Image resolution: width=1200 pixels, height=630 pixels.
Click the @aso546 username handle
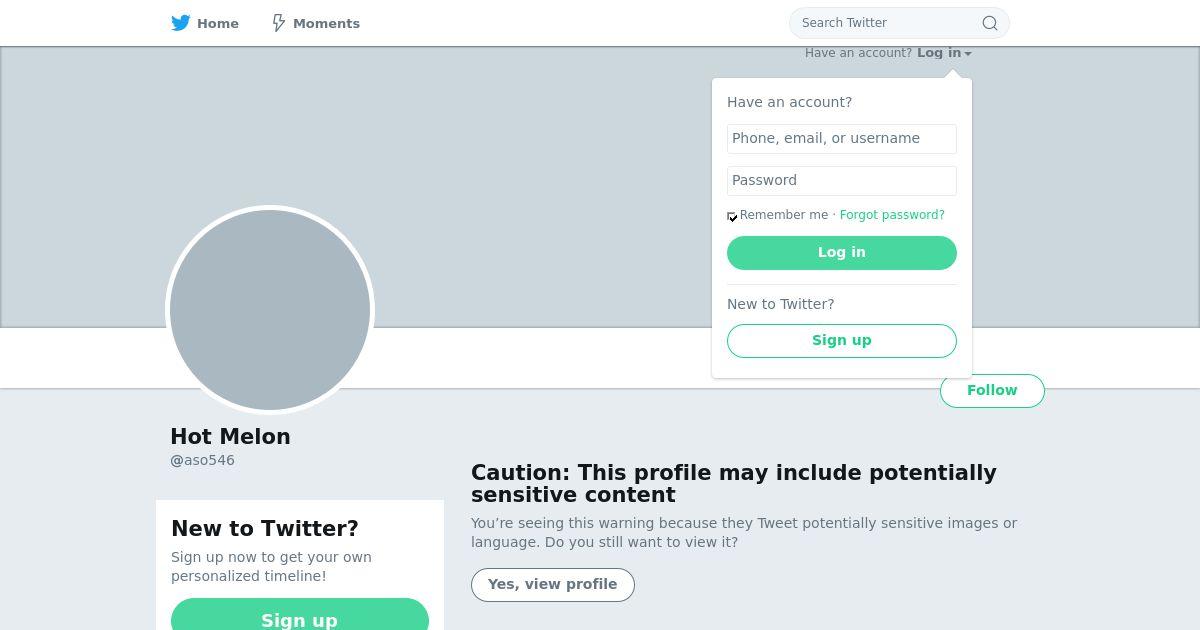[x=203, y=461]
